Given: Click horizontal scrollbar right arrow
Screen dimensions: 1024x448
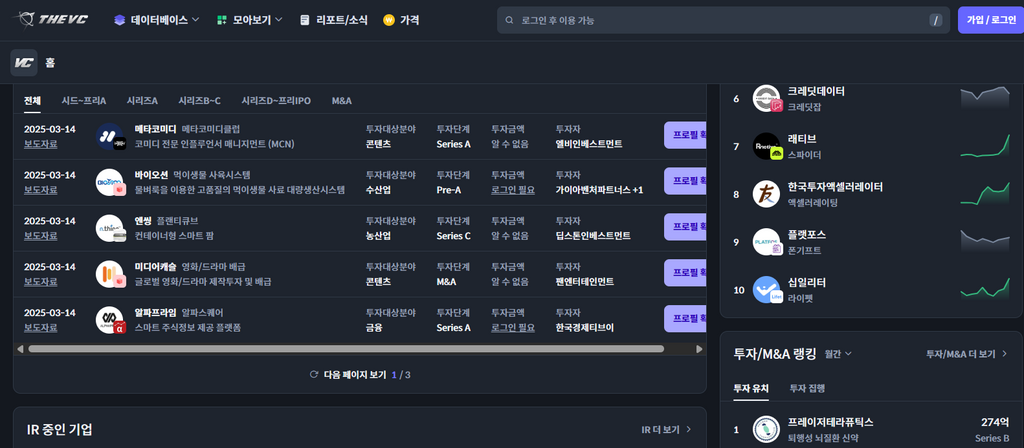Looking at the screenshot, I should tap(699, 349).
